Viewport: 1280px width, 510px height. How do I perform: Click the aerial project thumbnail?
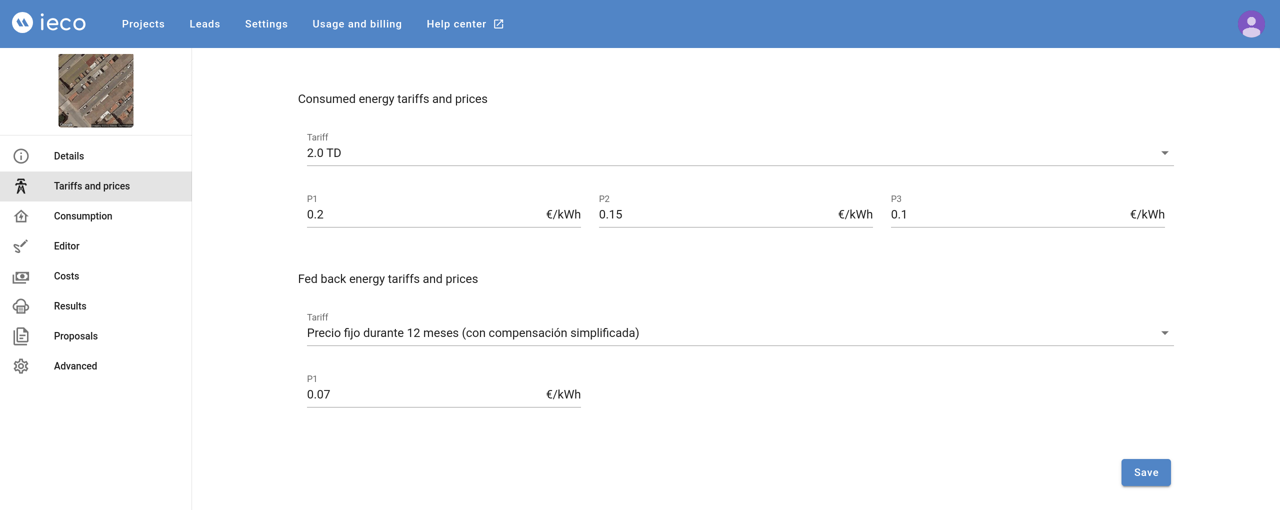point(96,91)
